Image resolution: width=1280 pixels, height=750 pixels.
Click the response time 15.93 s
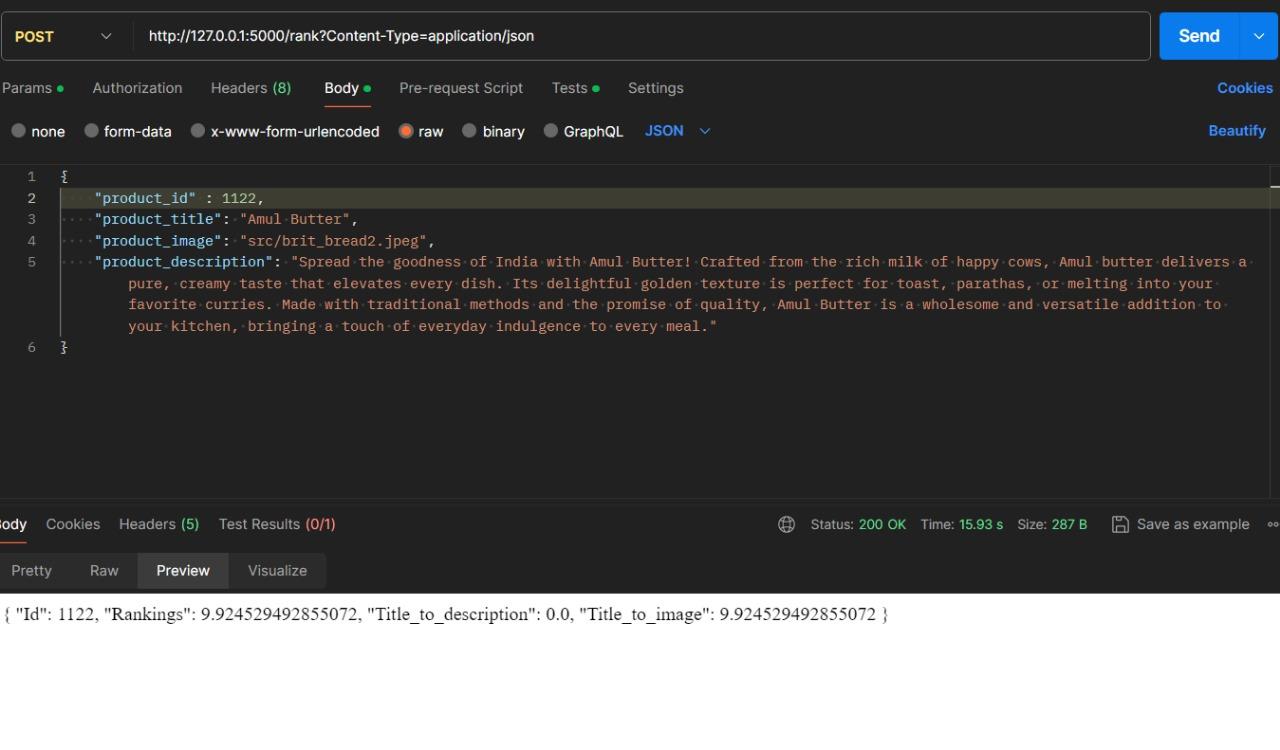tap(962, 524)
